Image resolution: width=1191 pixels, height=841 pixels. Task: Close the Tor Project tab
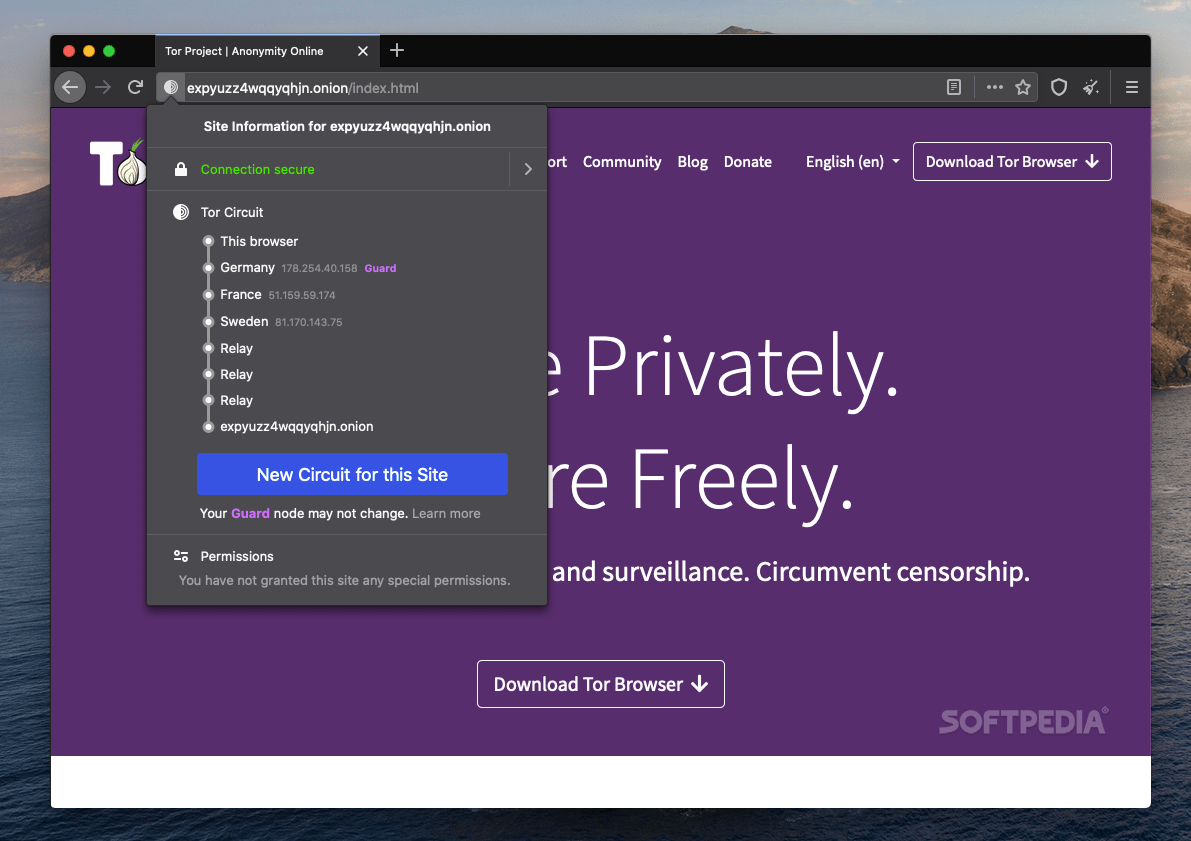(363, 51)
